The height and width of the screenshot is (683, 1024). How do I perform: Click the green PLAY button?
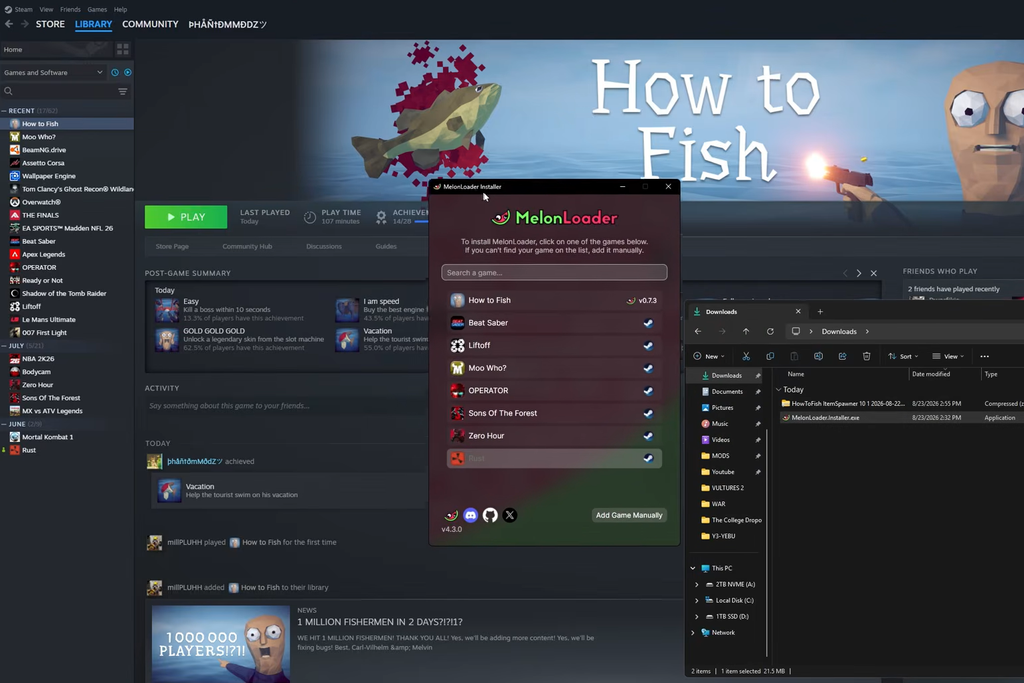[x=186, y=217]
